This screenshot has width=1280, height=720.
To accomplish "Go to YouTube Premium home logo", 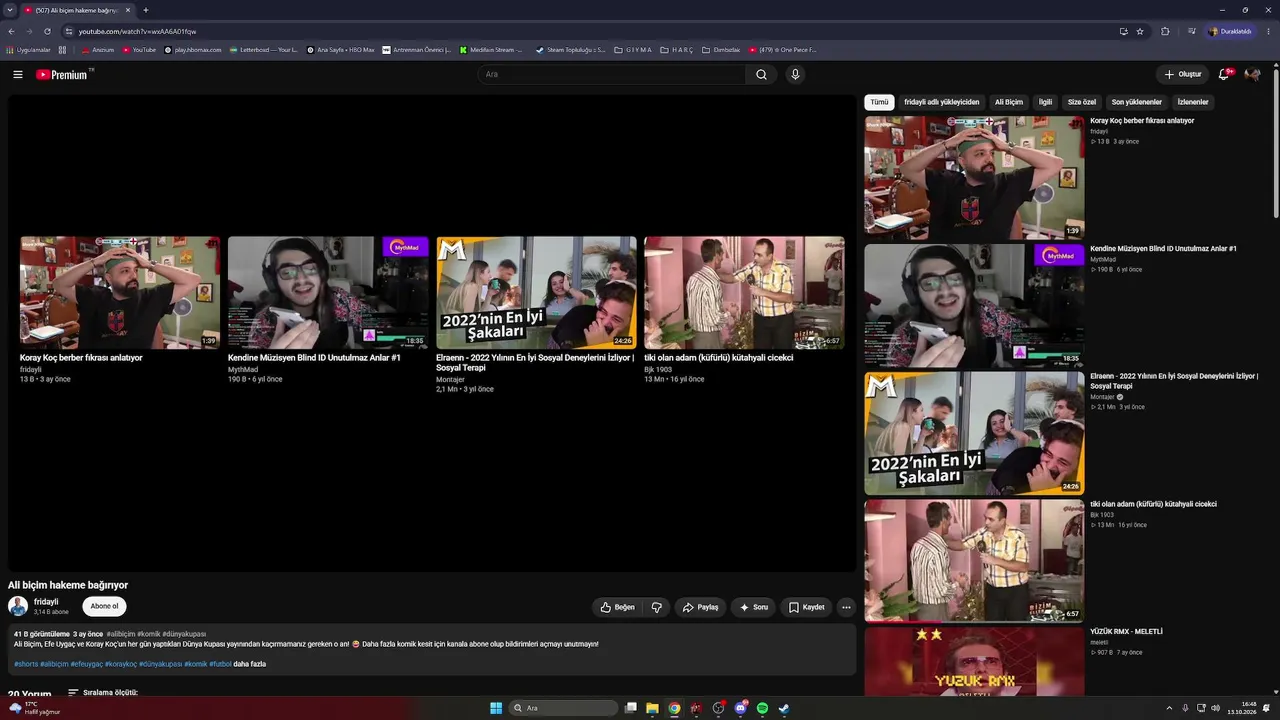I will [64, 74].
